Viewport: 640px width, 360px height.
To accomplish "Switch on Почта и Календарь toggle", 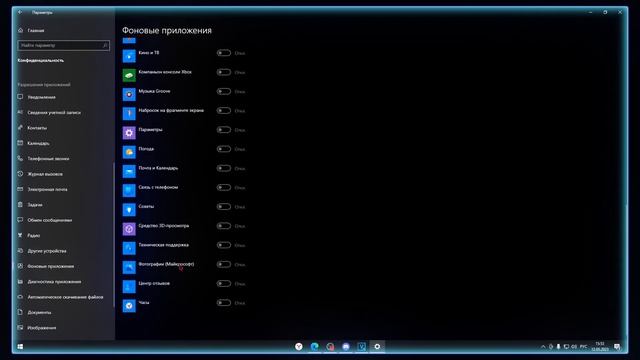I will [x=224, y=168].
